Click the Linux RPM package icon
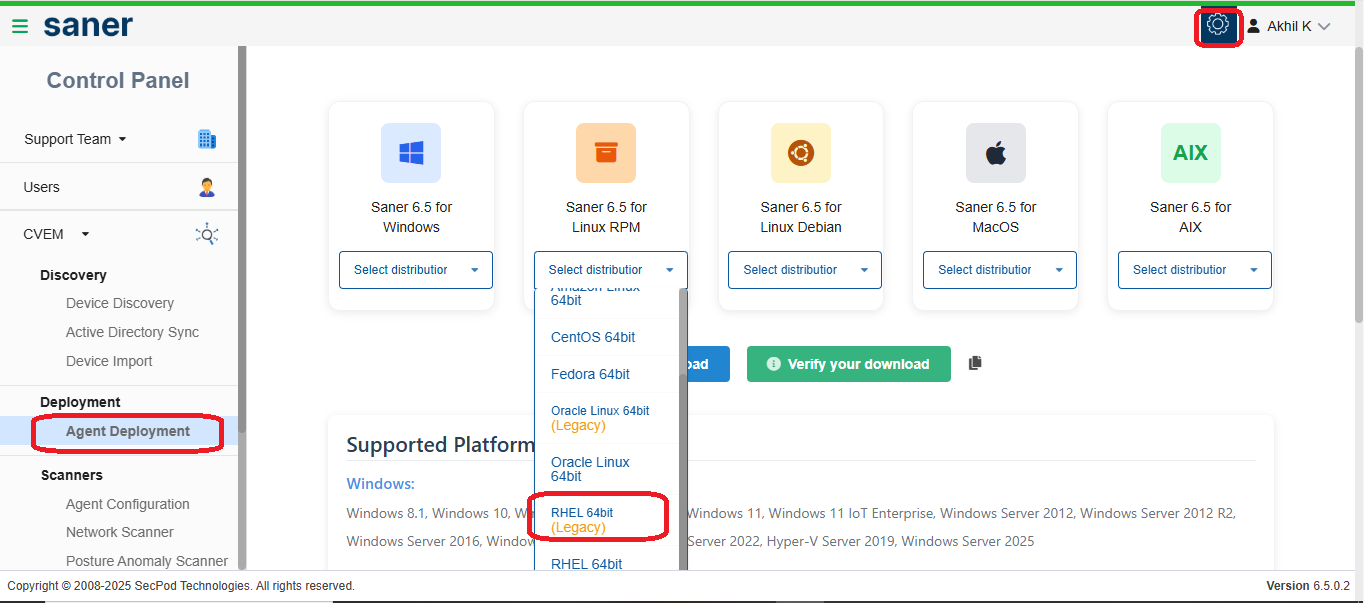This screenshot has width=1364, height=603. pyautogui.click(x=606, y=153)
